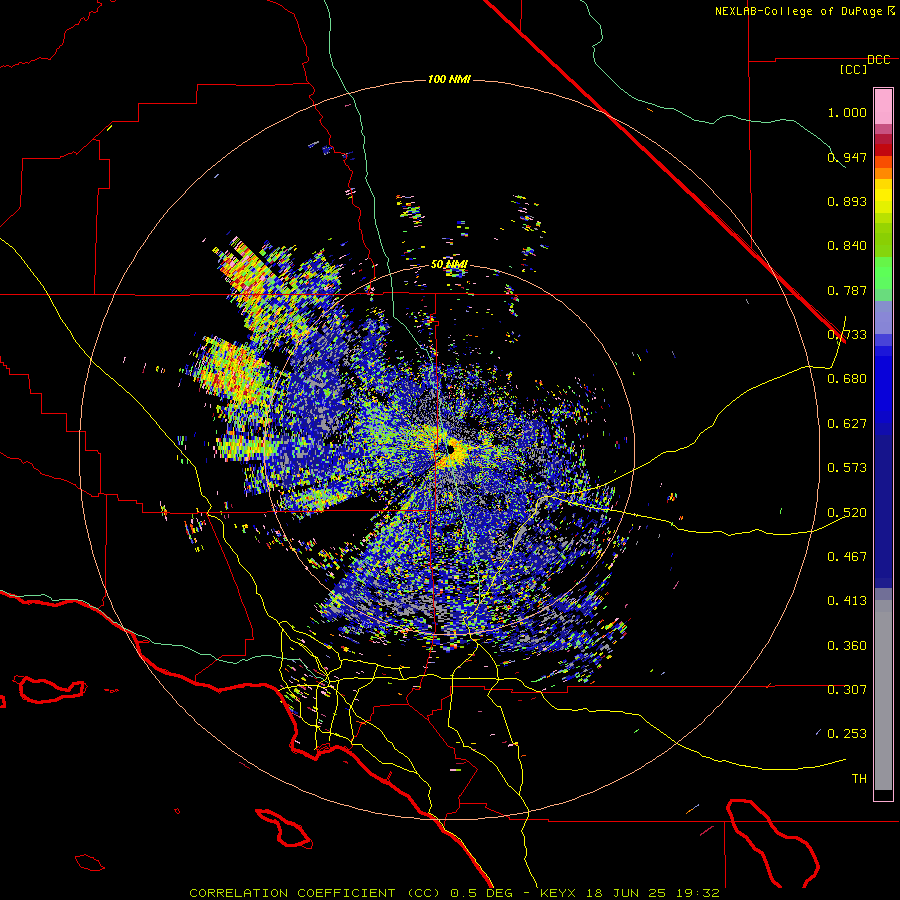Click the 0.840 scale value
The width and height of the screenshot is (900, 900).
click(847, 246)
